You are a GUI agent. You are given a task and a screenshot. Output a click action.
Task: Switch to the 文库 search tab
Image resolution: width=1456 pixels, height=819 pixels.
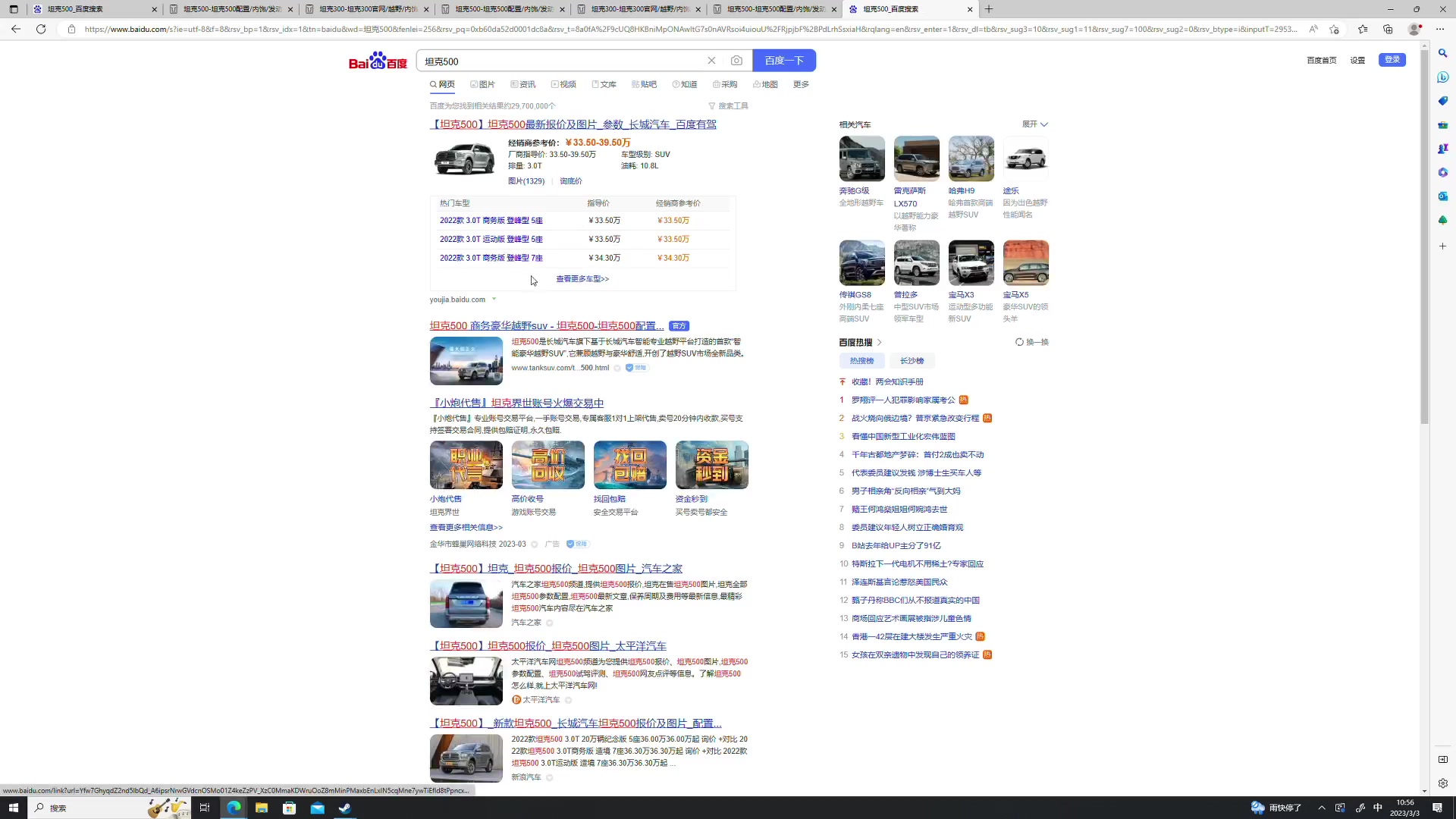[x=604, y=84]
